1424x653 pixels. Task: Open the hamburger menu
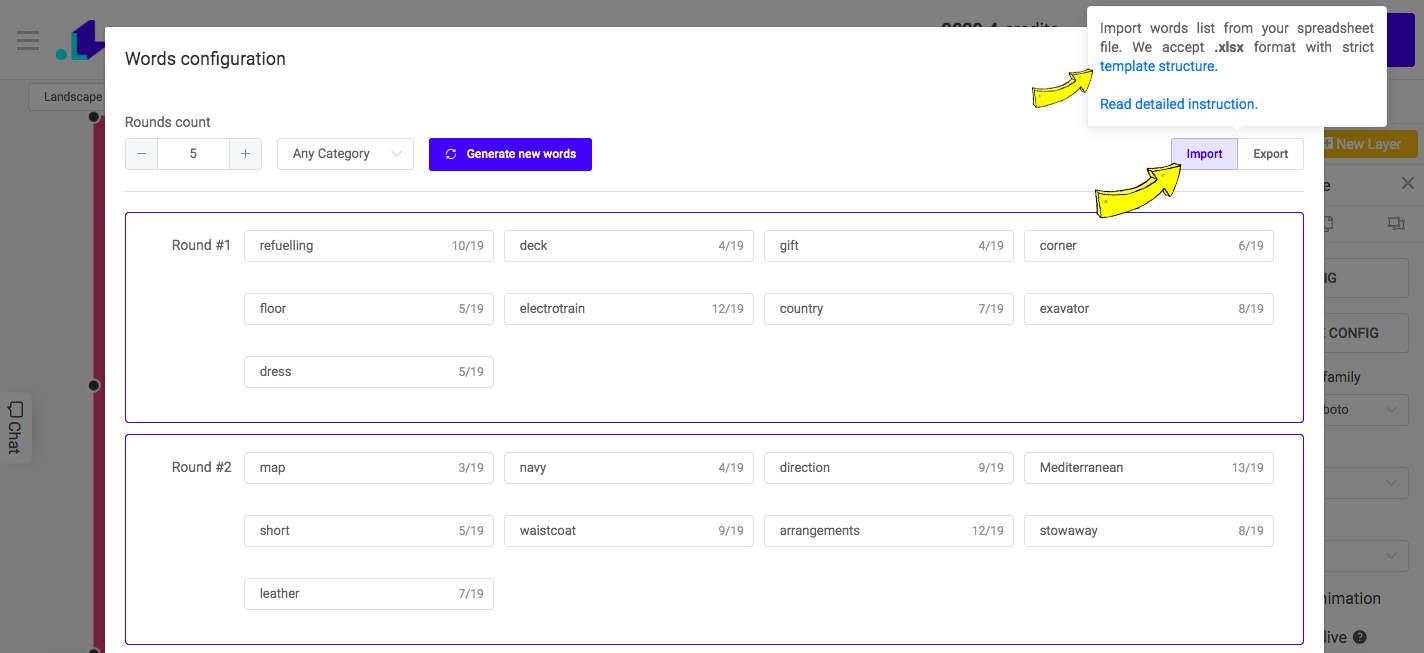point(28,41)
